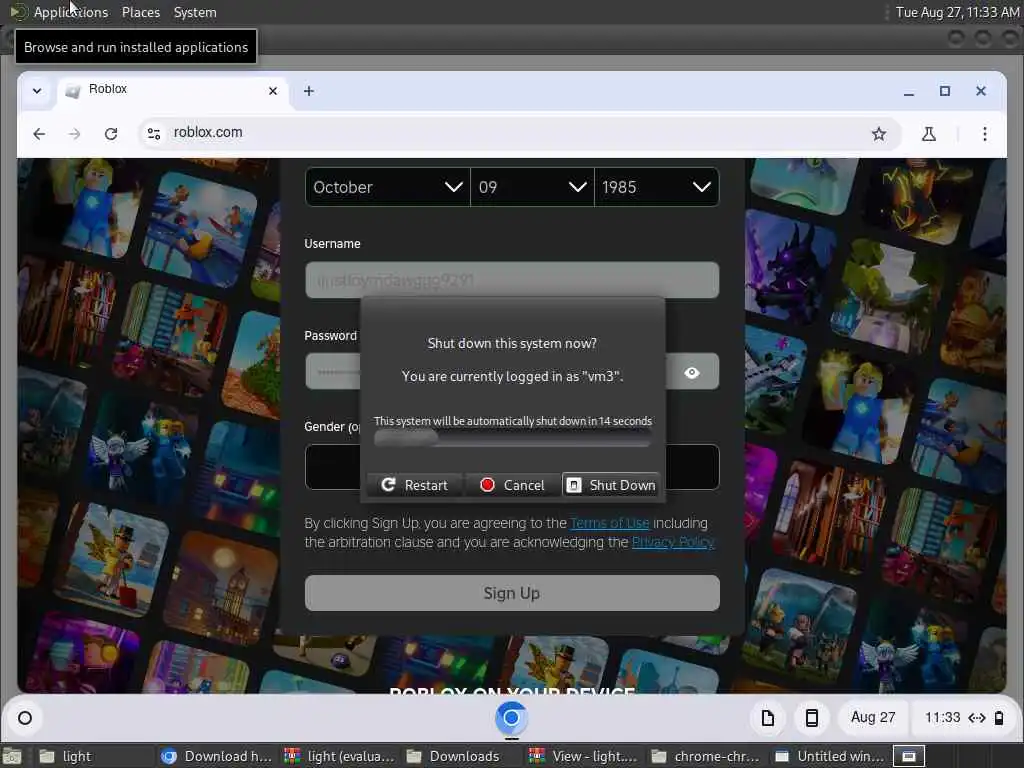This screenshot has height=768, width=1024.
Task: Open the Privacy Policy link
Action: 673,542
